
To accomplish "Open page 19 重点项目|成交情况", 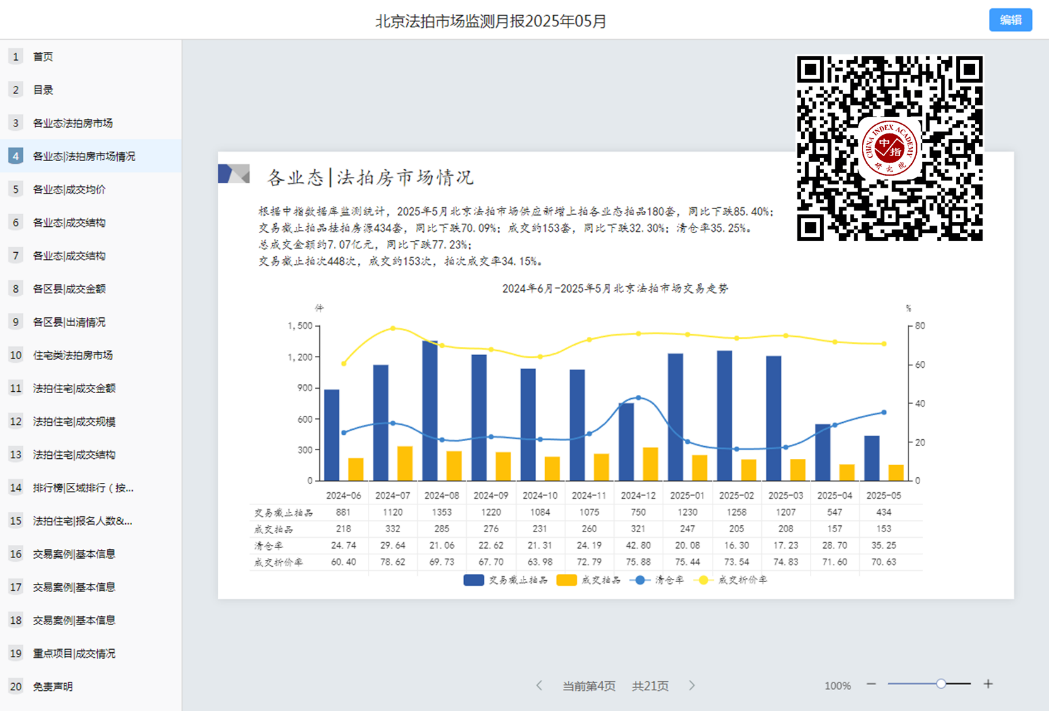I will 90,653.
